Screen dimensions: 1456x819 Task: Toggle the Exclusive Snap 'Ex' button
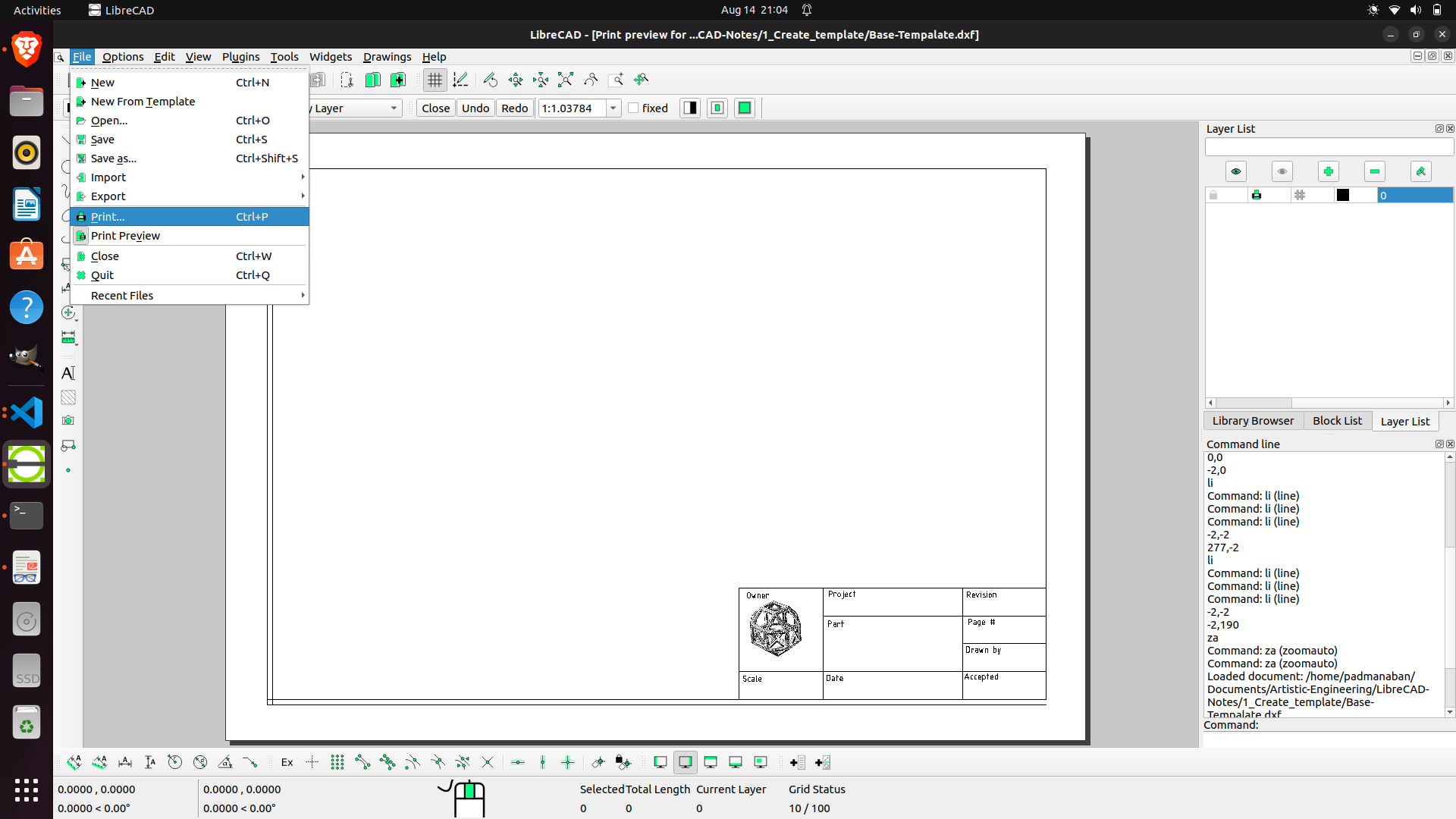[287, 762]
